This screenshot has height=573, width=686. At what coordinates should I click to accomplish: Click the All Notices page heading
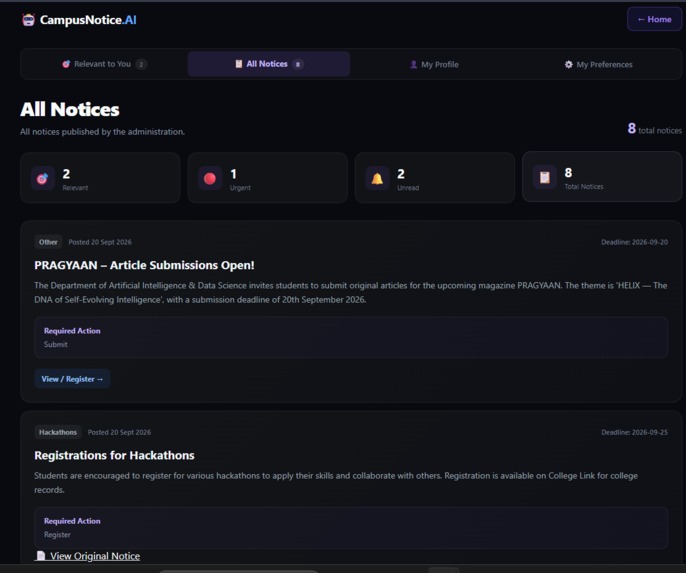[70, 109]
